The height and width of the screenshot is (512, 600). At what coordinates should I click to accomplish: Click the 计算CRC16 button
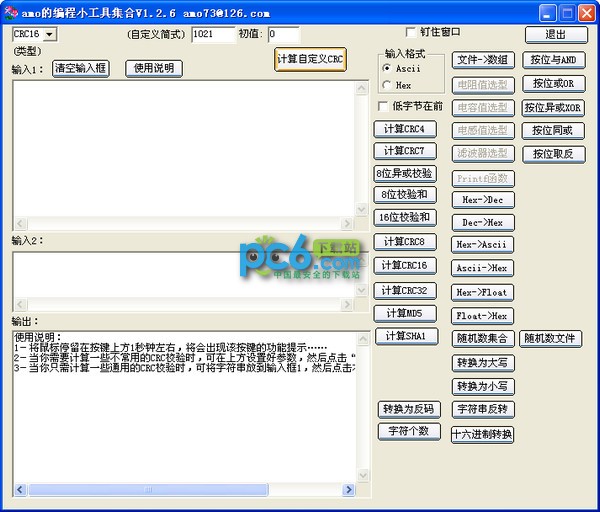point(404,266)
